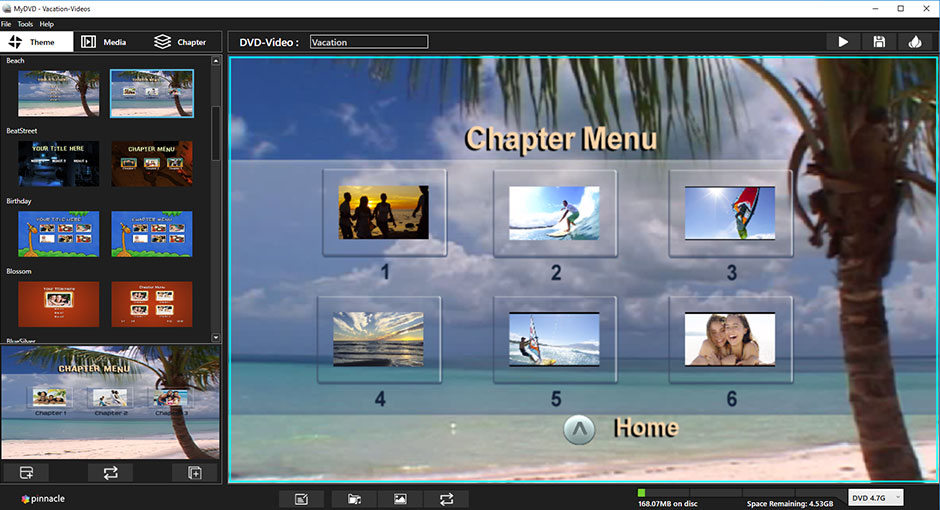
Task: Select the Blossom title theme thumbnail
Action: (x=59, y=304)
